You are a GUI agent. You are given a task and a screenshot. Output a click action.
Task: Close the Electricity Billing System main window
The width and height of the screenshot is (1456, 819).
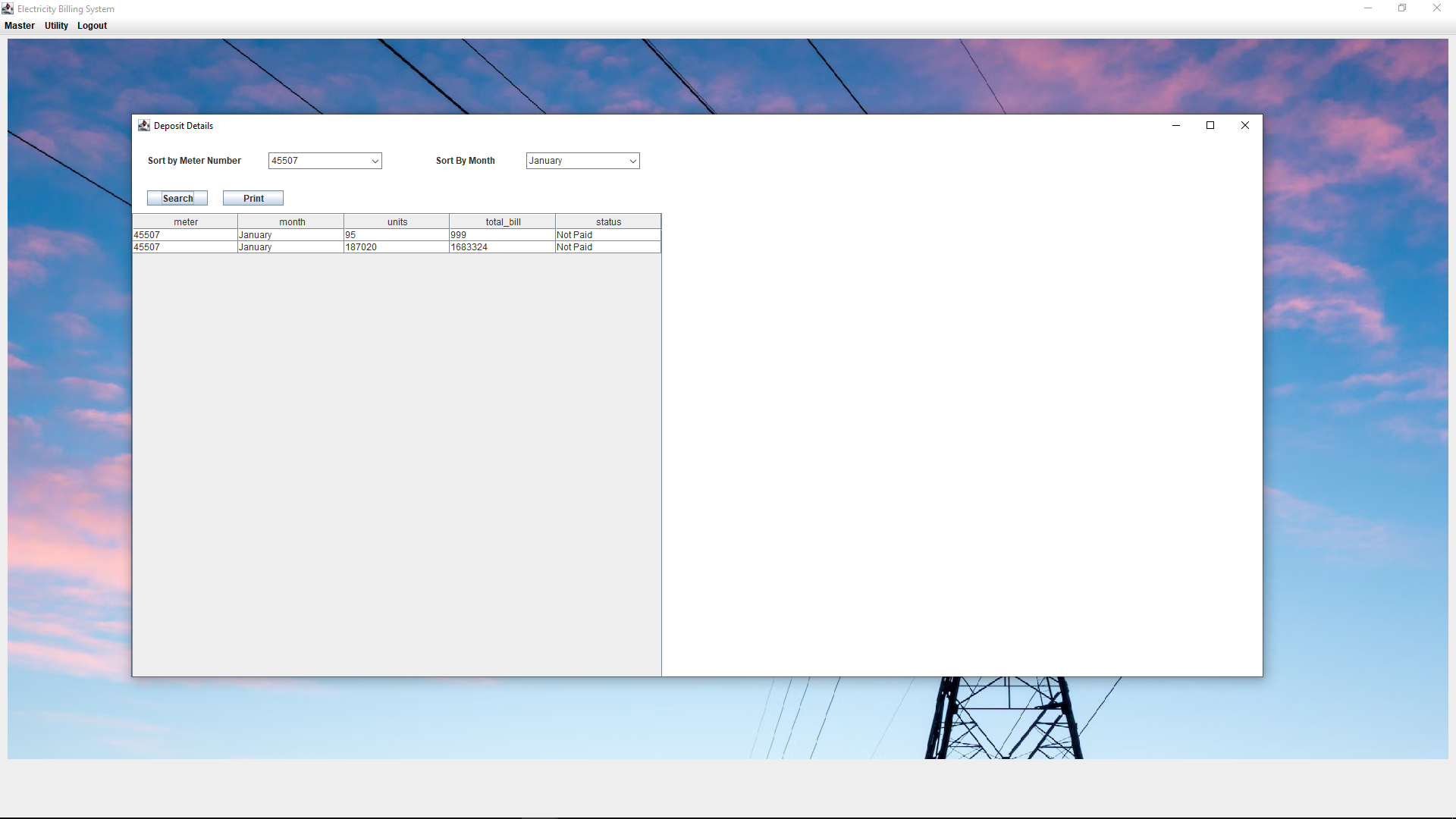[x=1437, y=8]
